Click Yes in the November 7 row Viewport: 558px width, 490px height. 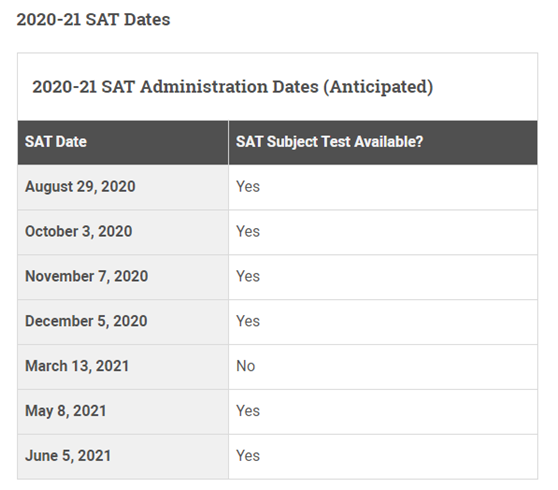pyautogui.click(x=248, y=276)
